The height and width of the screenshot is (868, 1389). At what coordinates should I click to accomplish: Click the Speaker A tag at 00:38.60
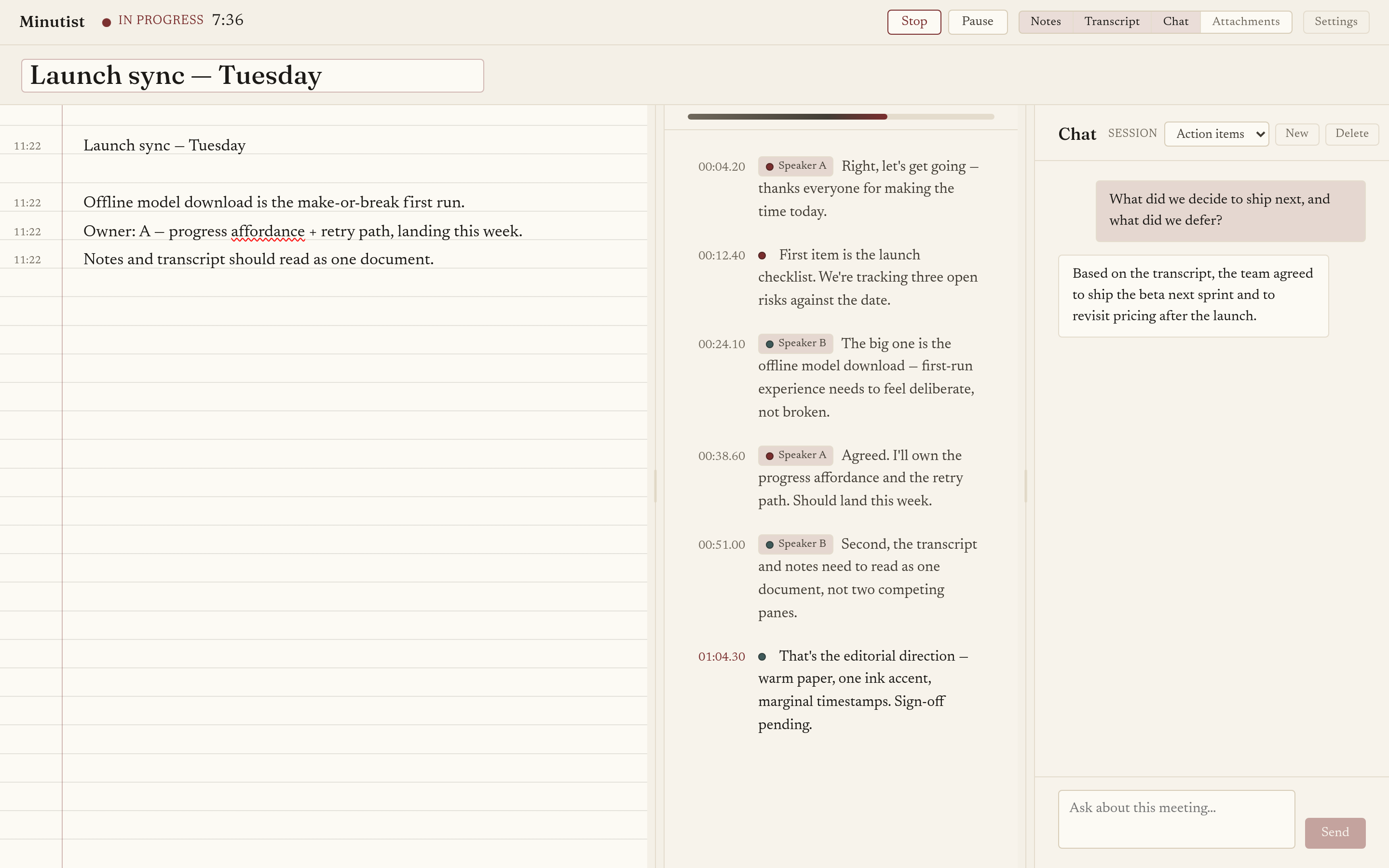(795, 455)
